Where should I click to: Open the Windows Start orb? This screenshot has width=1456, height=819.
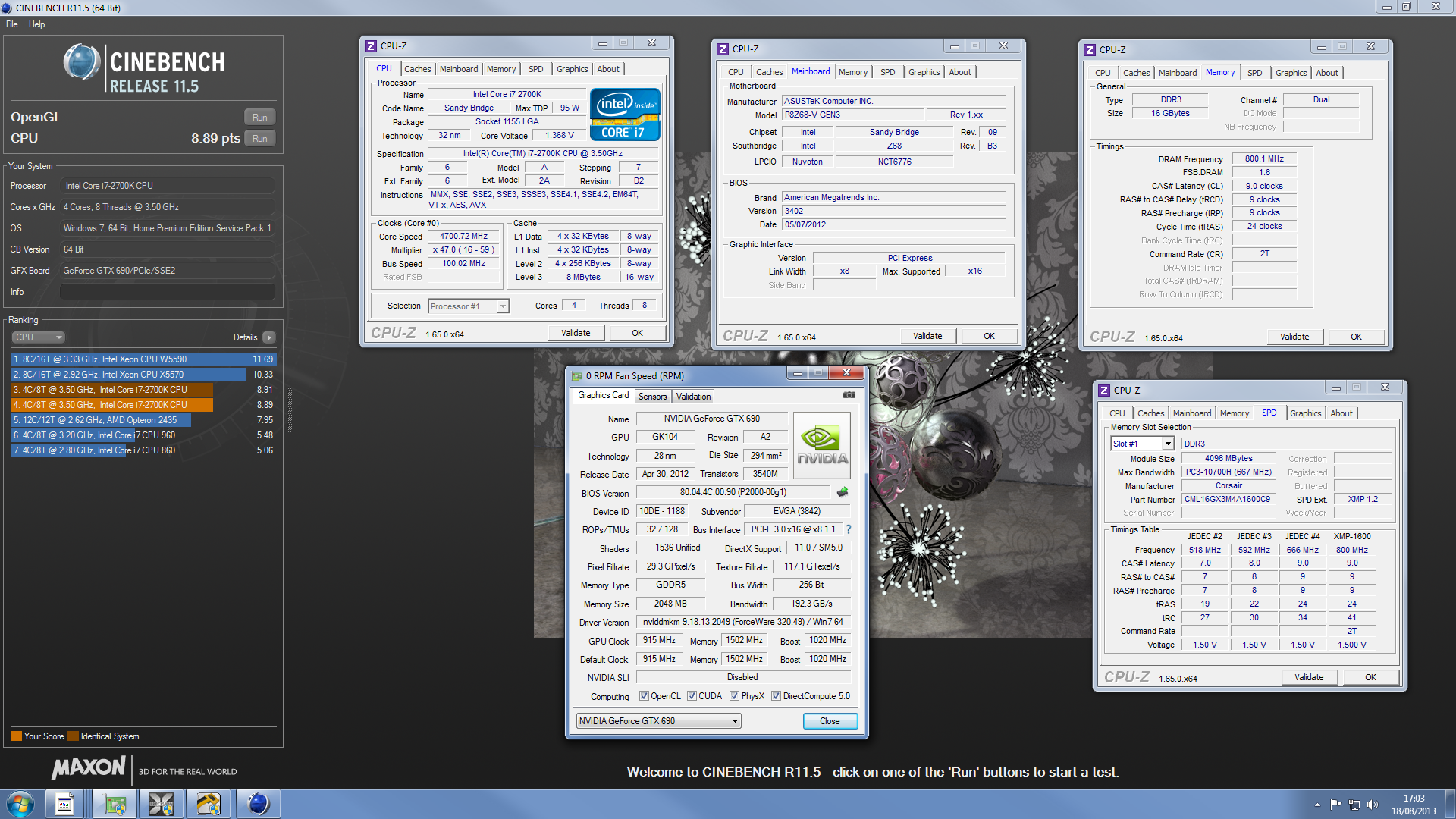20,804
